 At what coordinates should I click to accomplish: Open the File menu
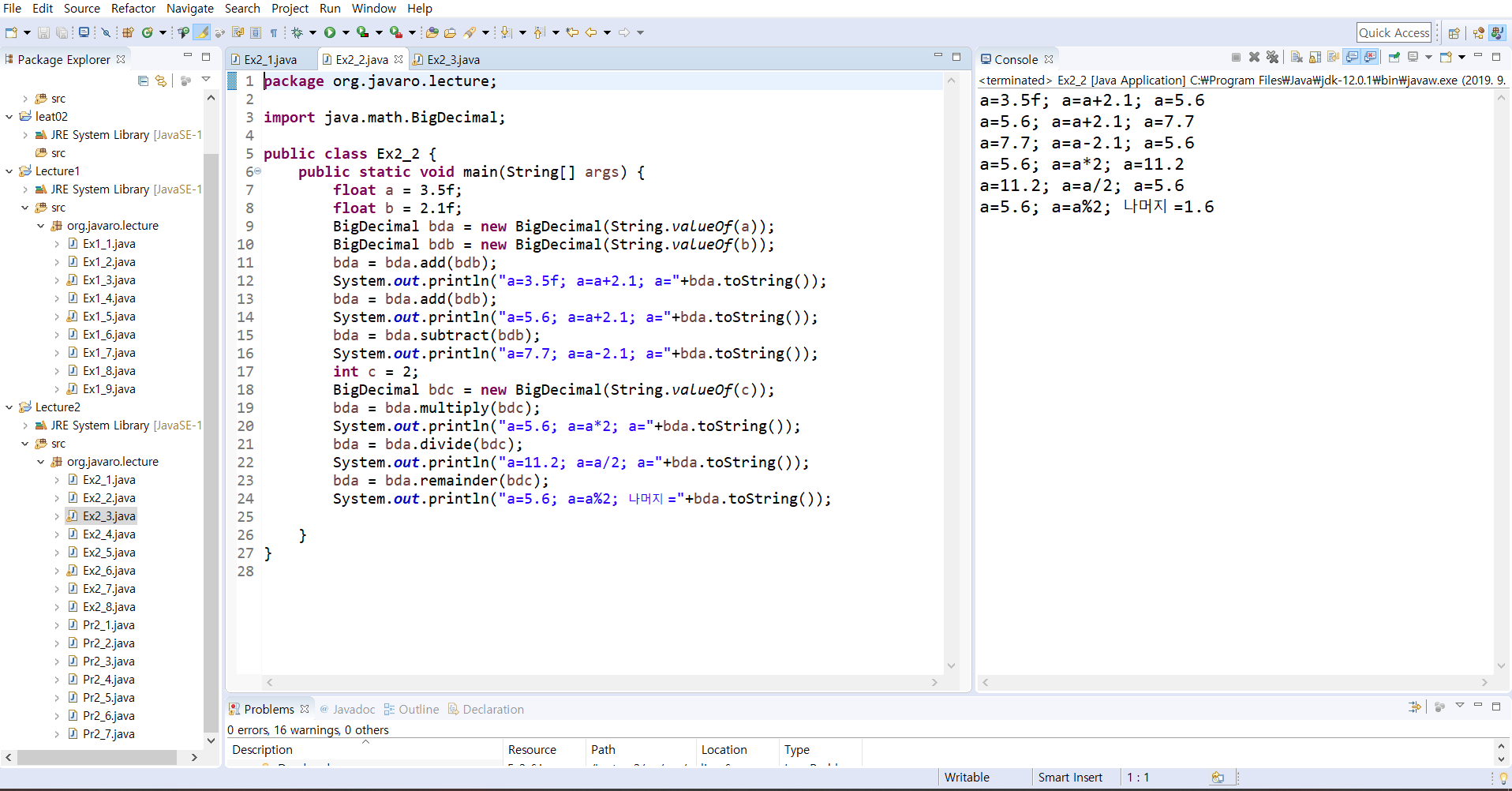tap(13, 9)
